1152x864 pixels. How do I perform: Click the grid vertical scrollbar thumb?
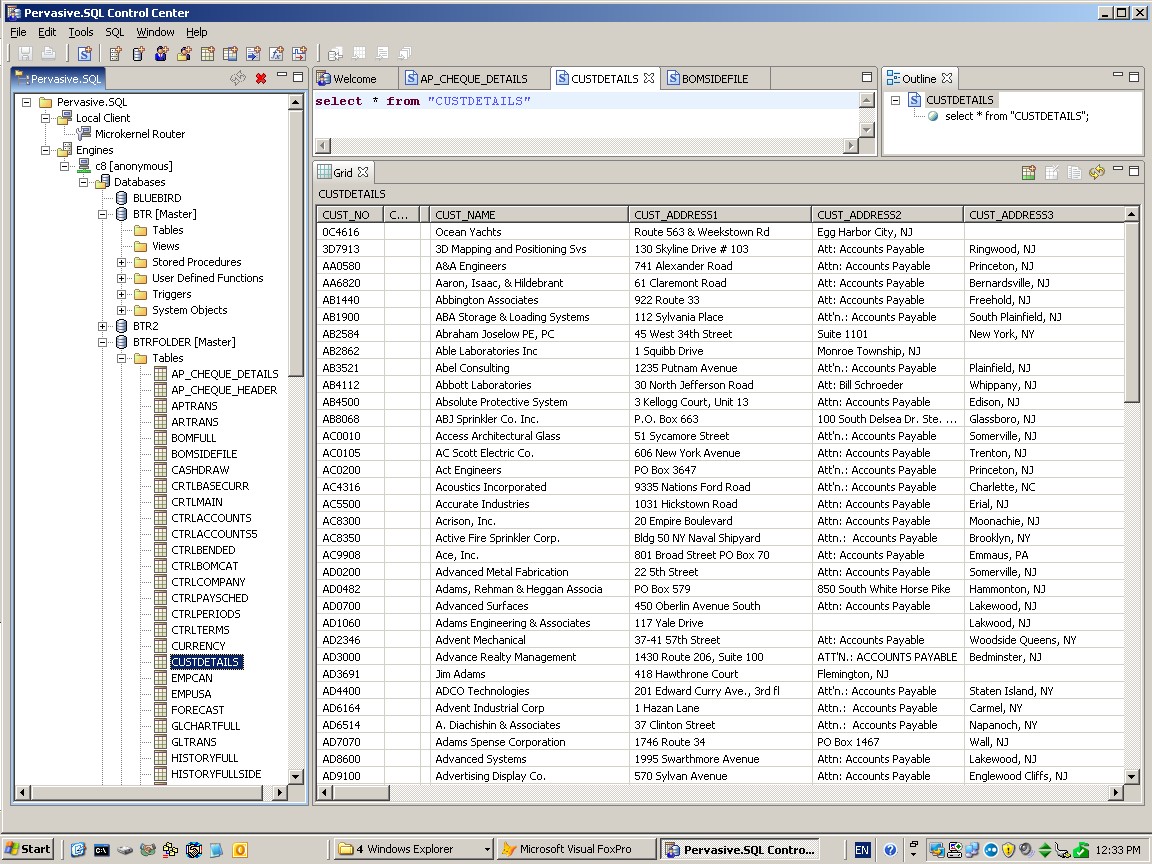click(x=1131, y=312)
